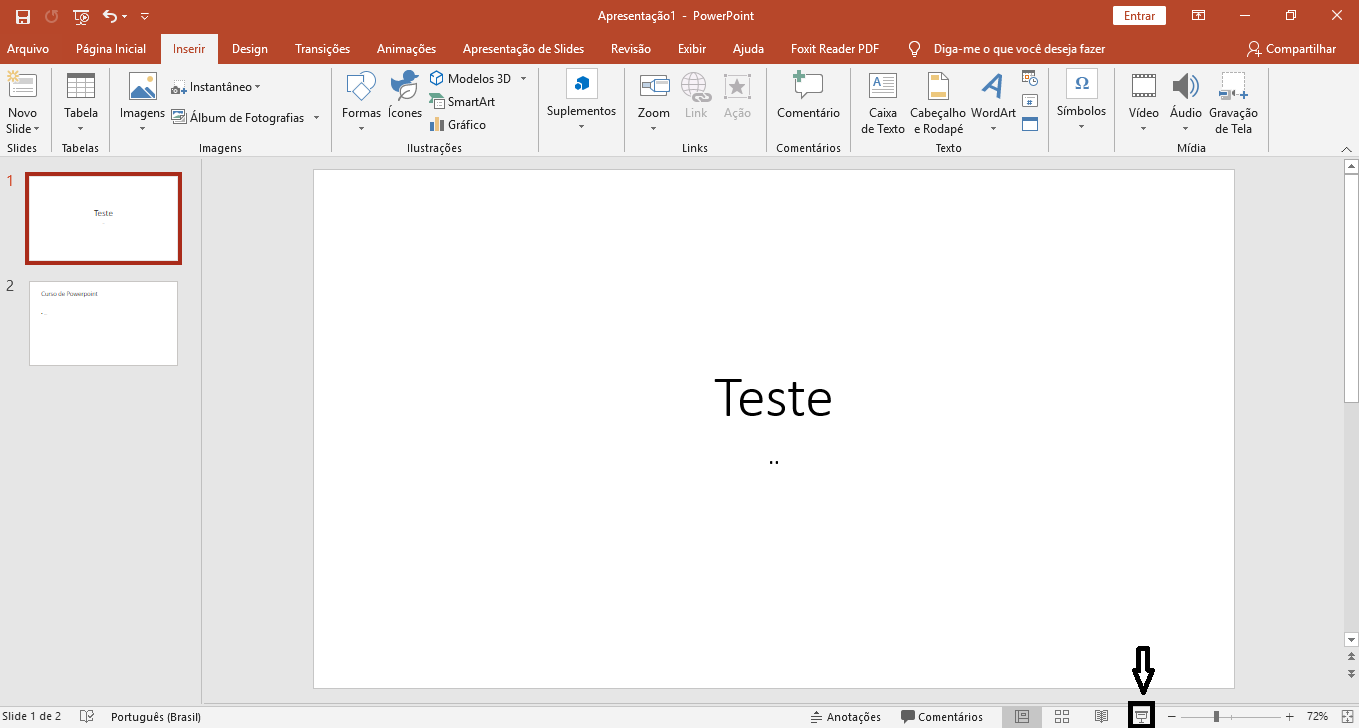The width and height of the screenshot is (1359, 728).
Task: Switch to the Transições tab
Action: [322, 49]
